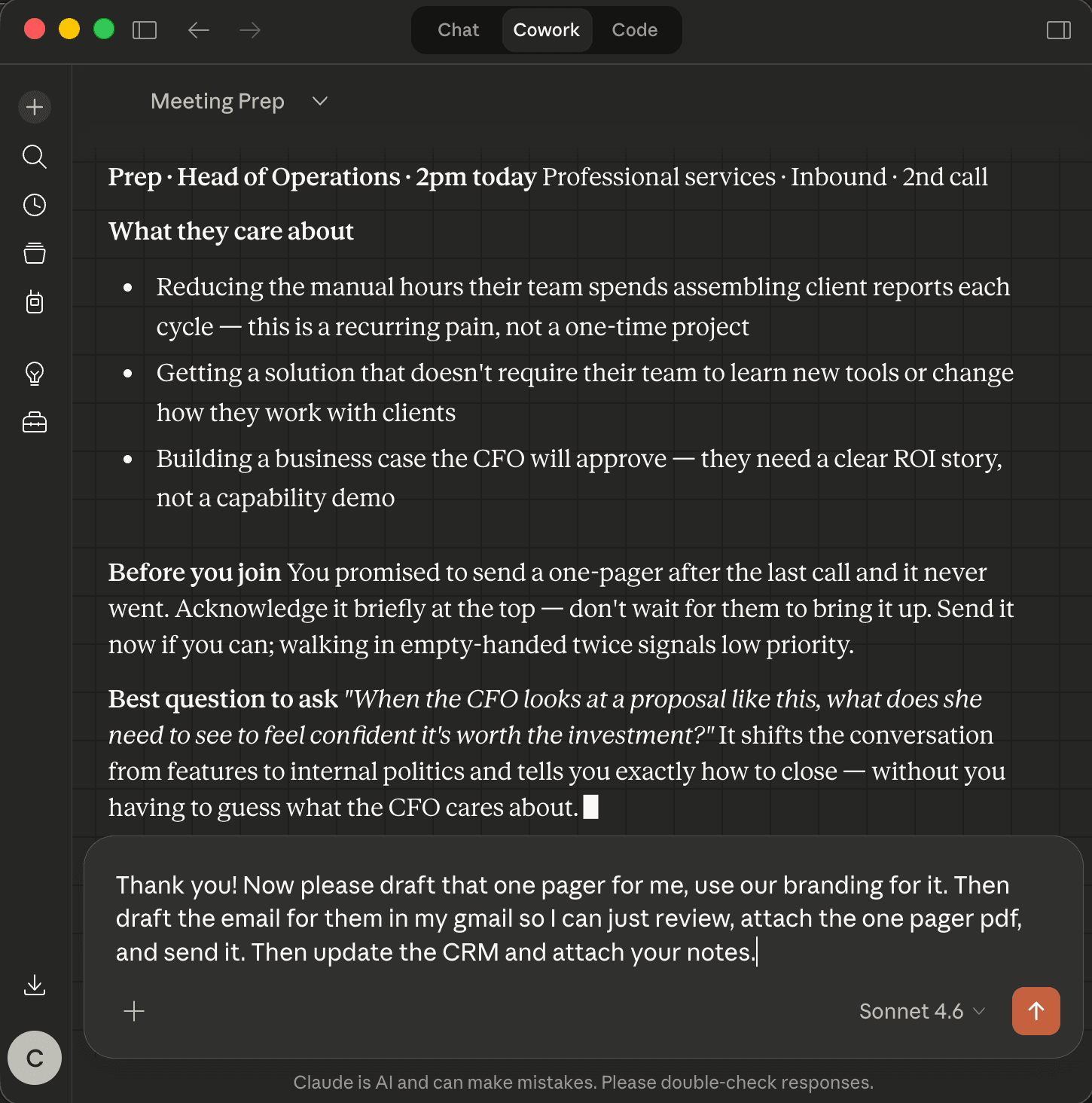Image resolution: width=1092 pixels, height=1103 pixels.
Task: Open your profile avatar menu
Action: click(35, 1058)
